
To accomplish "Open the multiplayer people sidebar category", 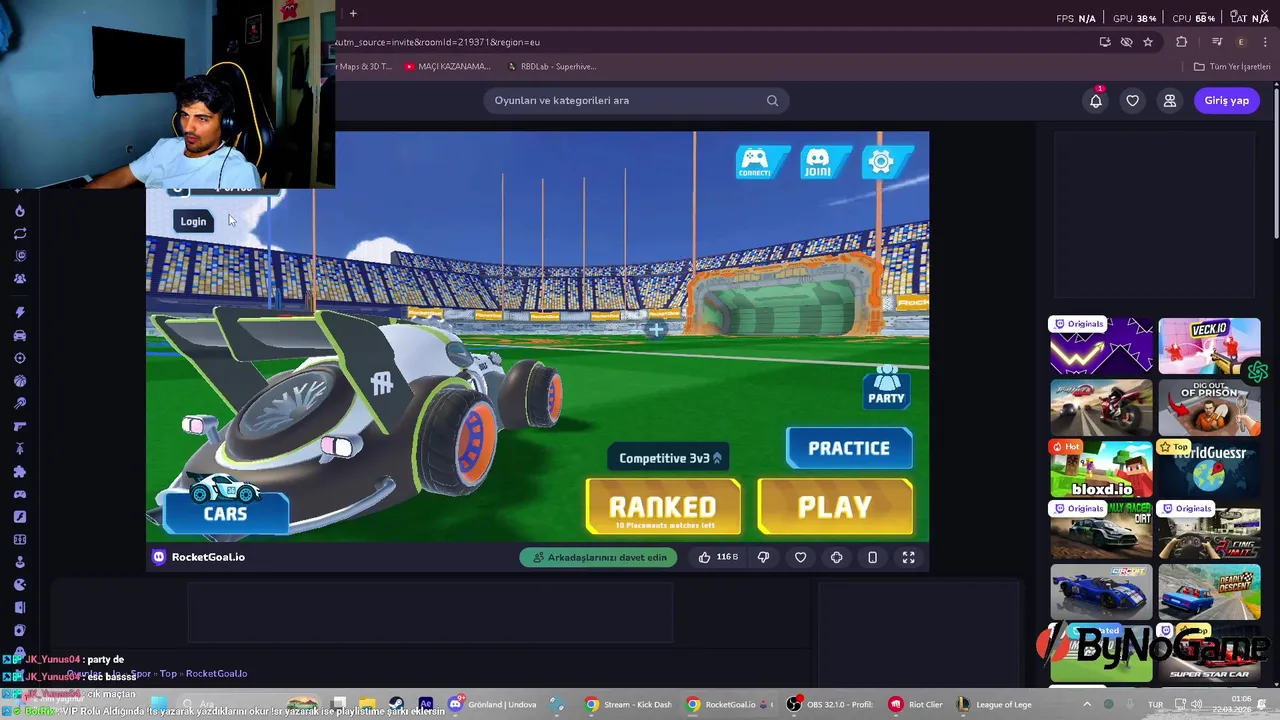I will click(20, 279).
